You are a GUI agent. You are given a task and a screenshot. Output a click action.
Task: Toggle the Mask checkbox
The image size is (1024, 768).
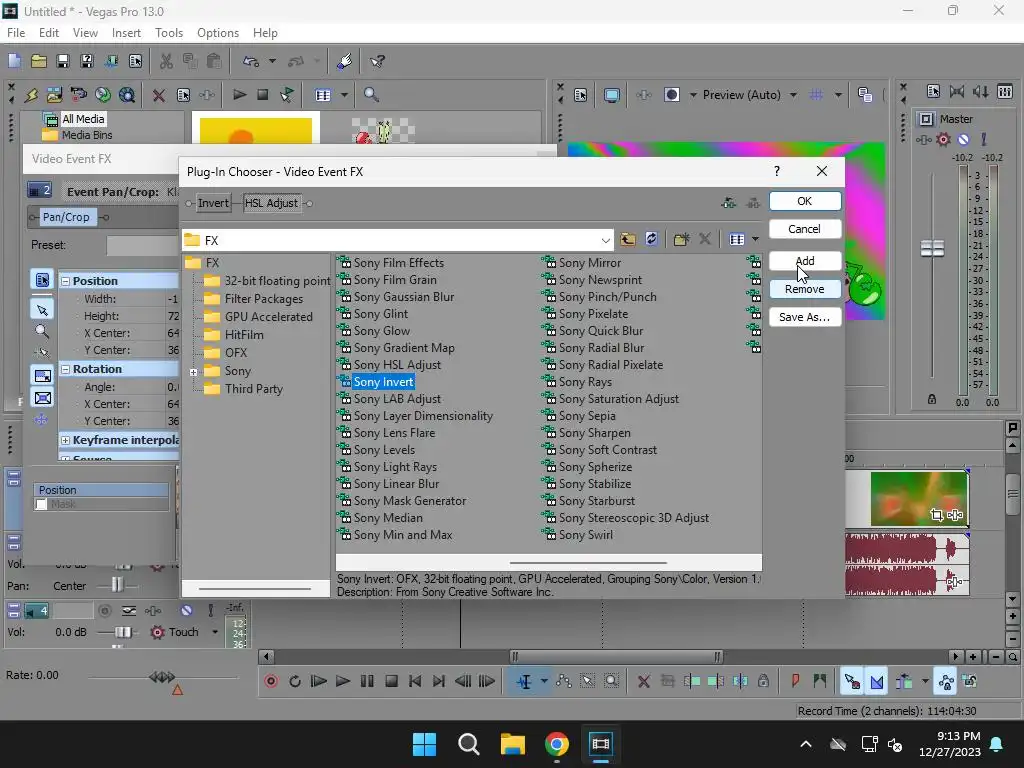pyautogui.click(x=42, y=504)
